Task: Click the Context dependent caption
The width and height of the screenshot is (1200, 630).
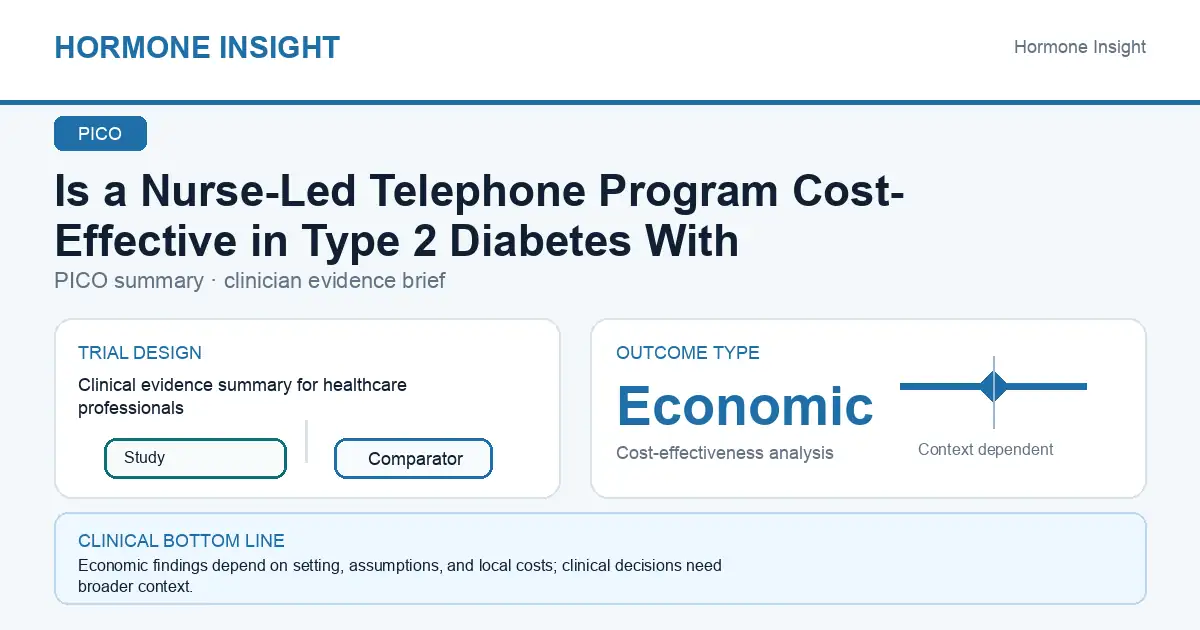Action: (x=986, y=450)
